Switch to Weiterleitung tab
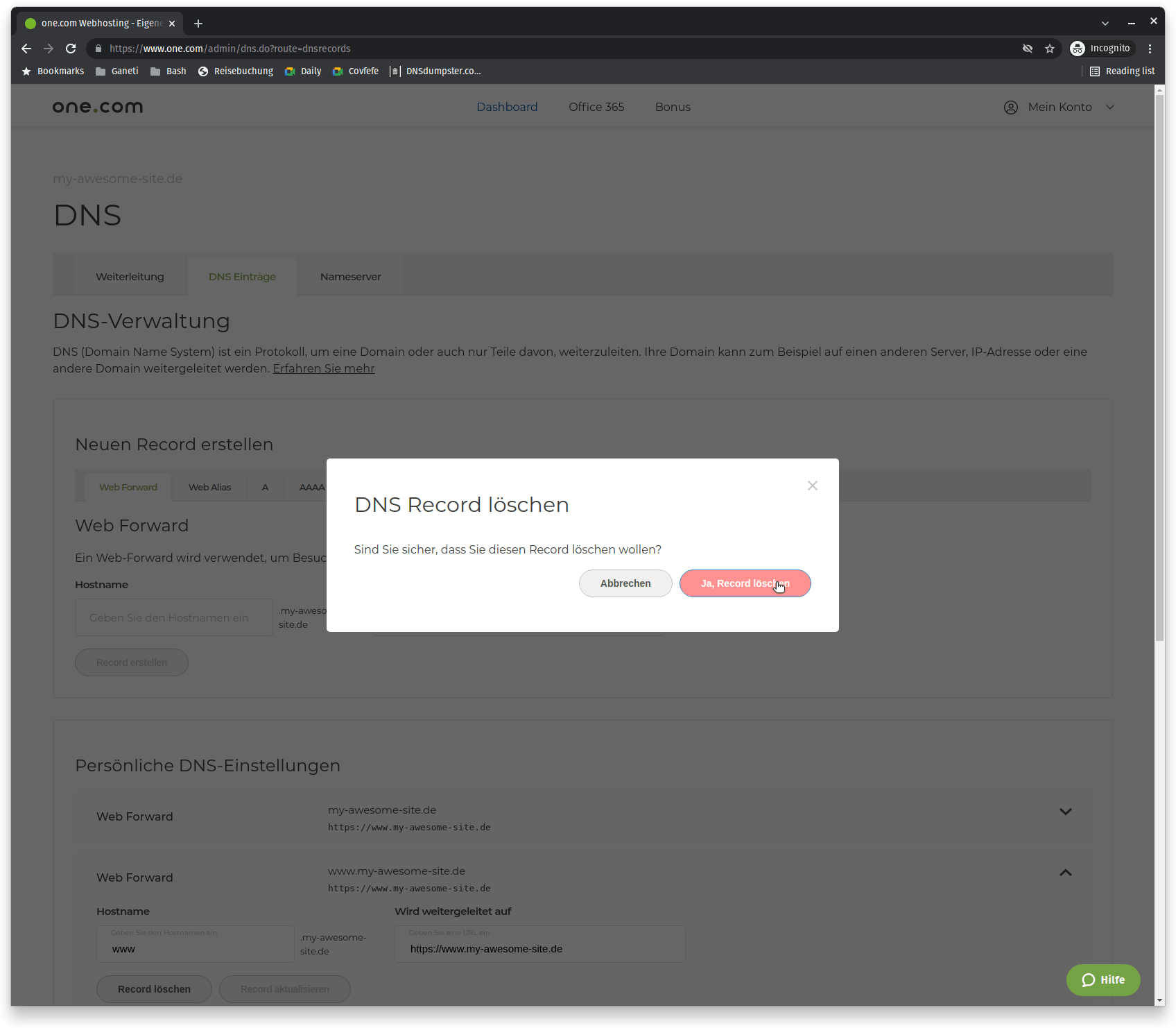Screen dimensions: 1176x1028 (130, 276)
